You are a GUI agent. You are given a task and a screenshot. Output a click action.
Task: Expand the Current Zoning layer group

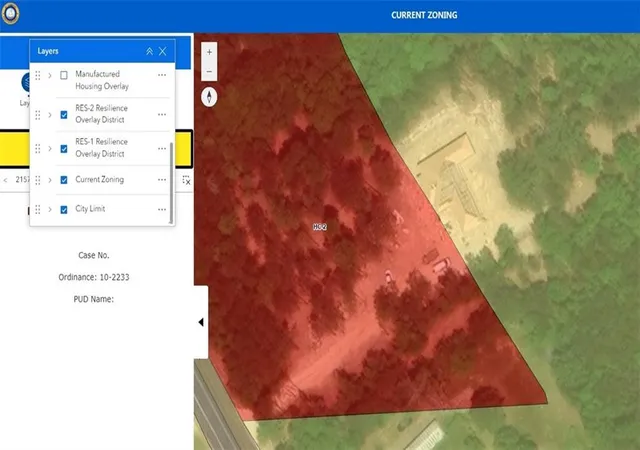tap(50, 180)
